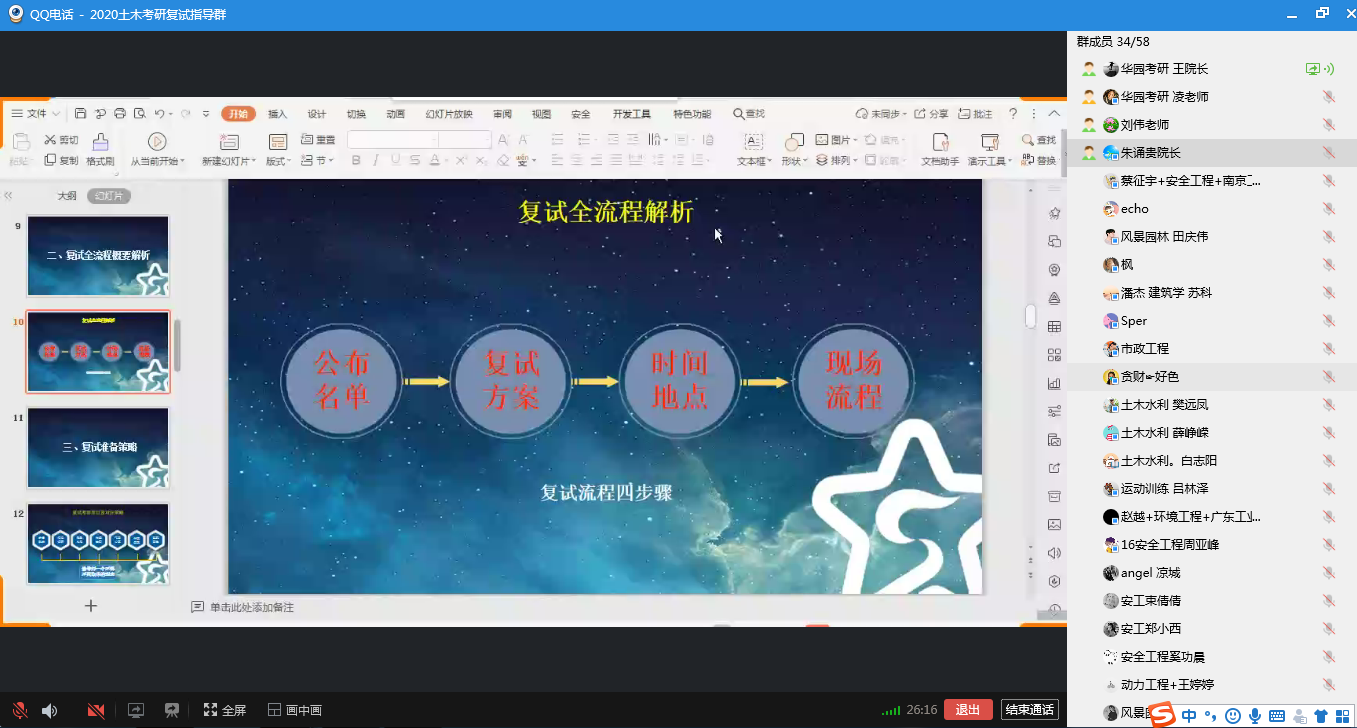Click the red Exit (退出) button
This screenshot has height=728, width=1357.
967,710
